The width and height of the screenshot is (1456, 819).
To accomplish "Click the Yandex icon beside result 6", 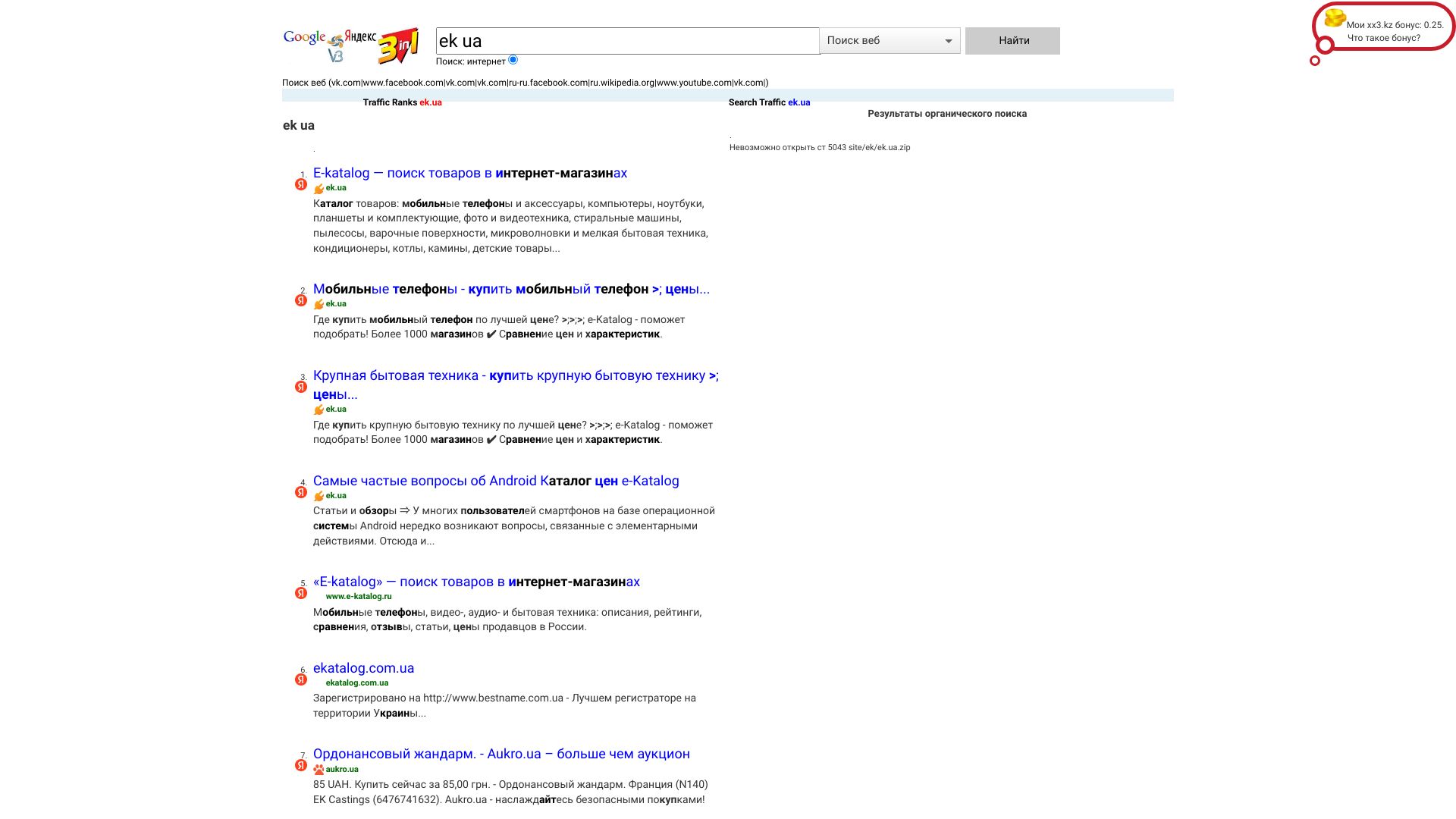I will click(x=301, y=679).
